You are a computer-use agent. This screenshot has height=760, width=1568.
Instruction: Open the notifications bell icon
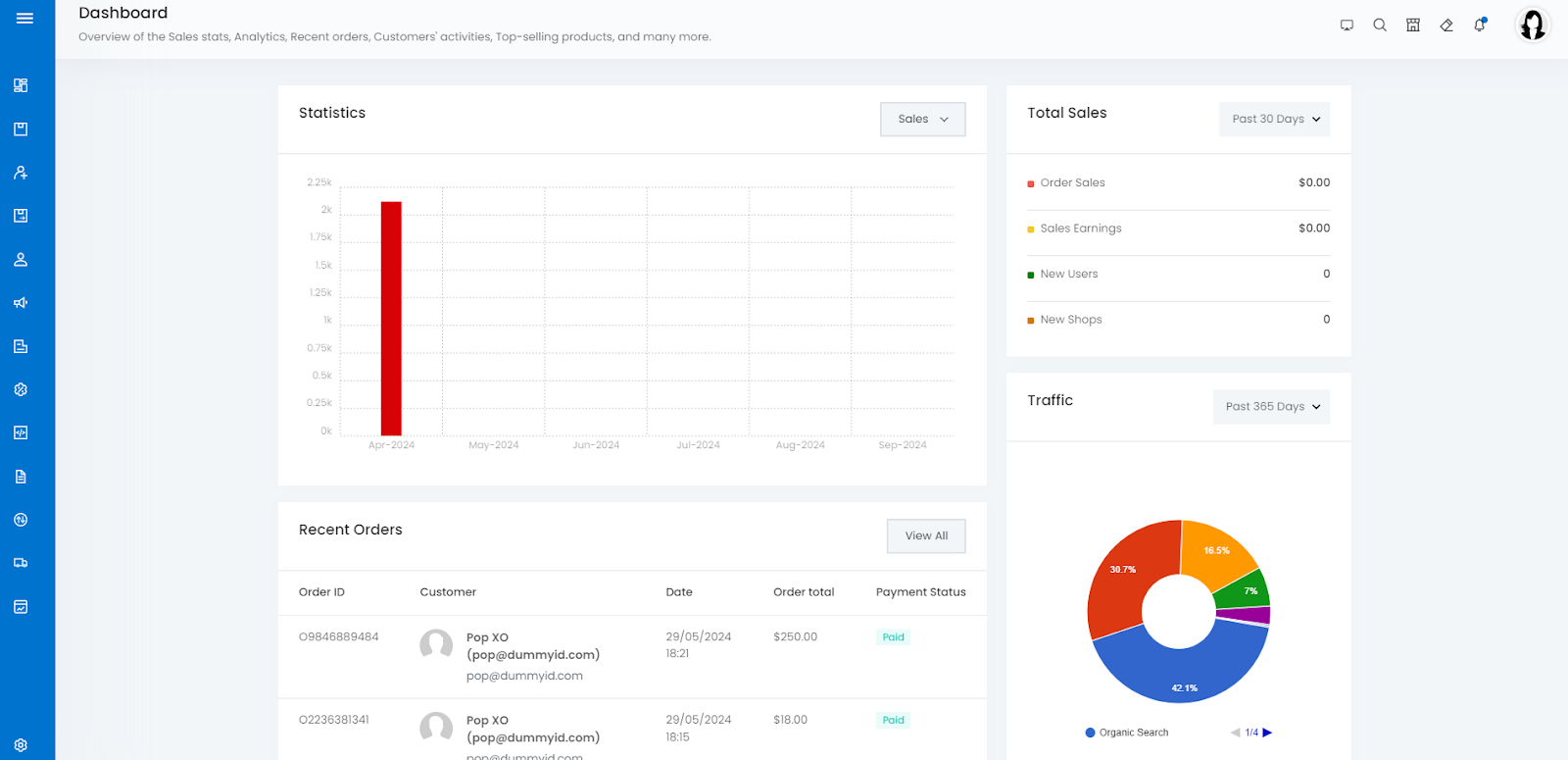[x=1480, y=25]
